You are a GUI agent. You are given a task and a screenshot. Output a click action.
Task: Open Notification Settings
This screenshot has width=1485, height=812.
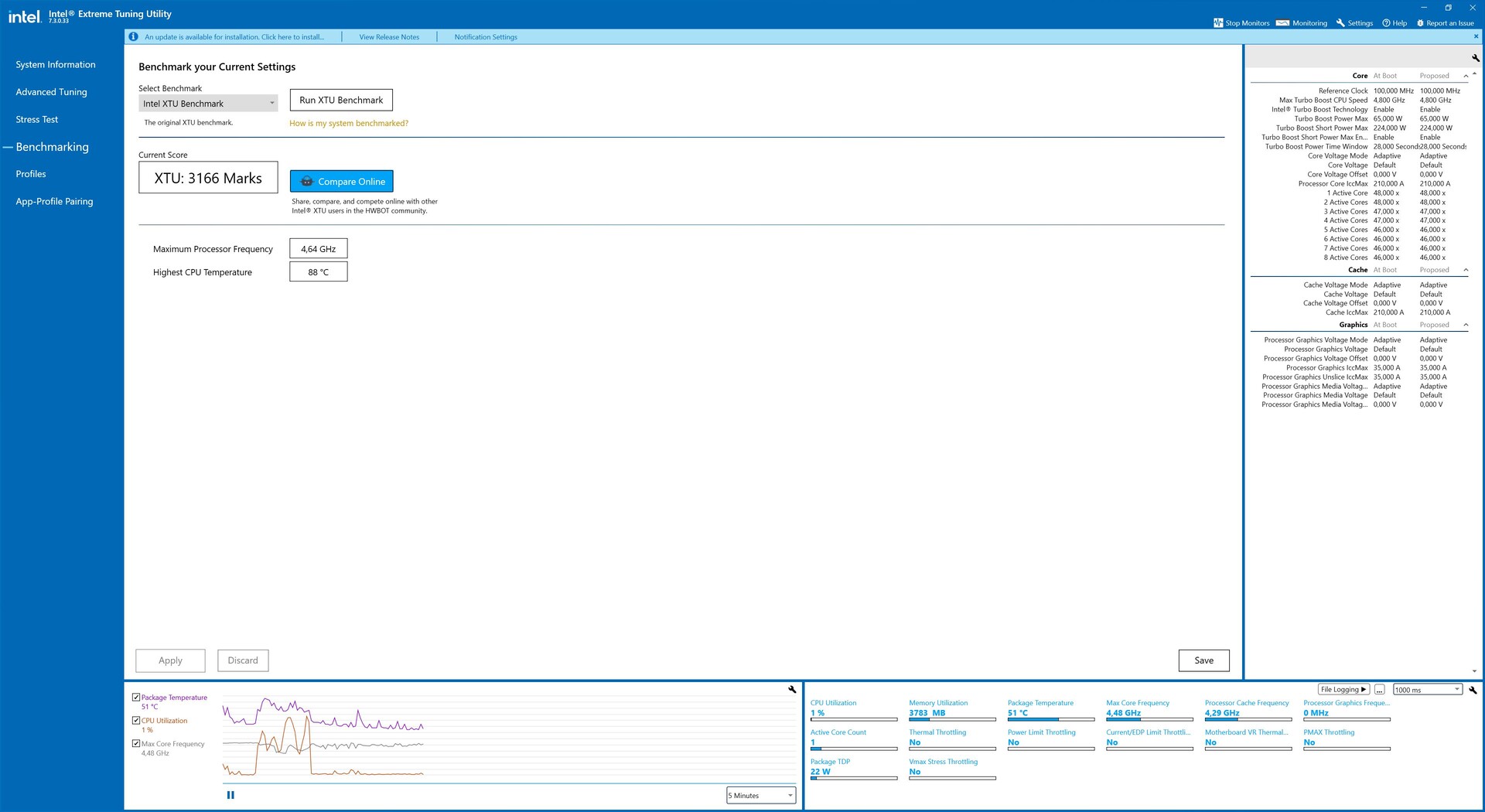click(486, 37)
